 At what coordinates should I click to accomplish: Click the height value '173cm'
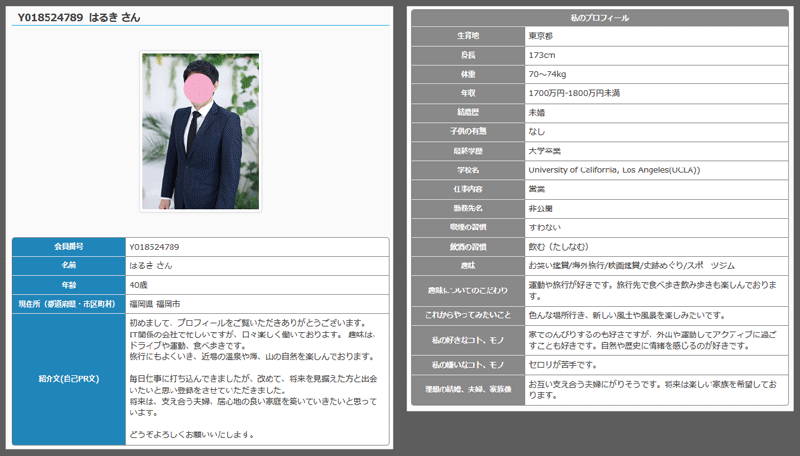tap(542, 55)
